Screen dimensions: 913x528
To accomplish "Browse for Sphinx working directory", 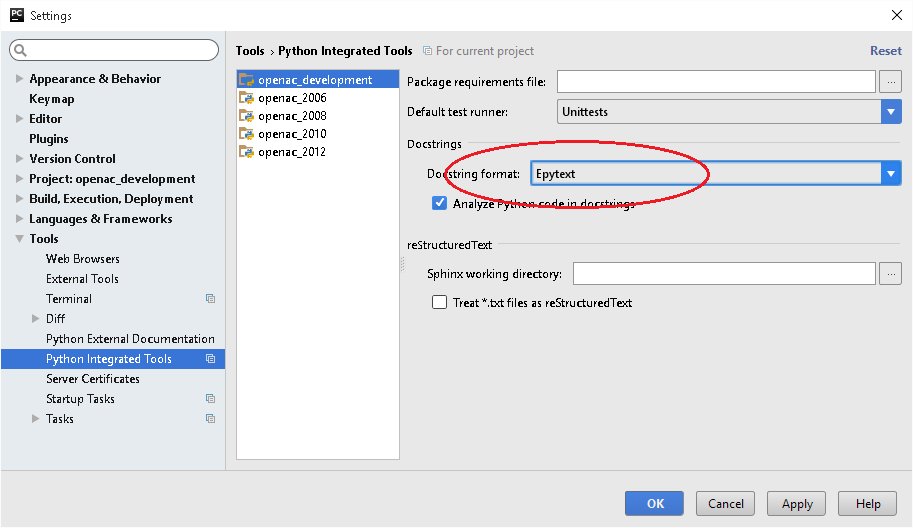I will point(891,274).
